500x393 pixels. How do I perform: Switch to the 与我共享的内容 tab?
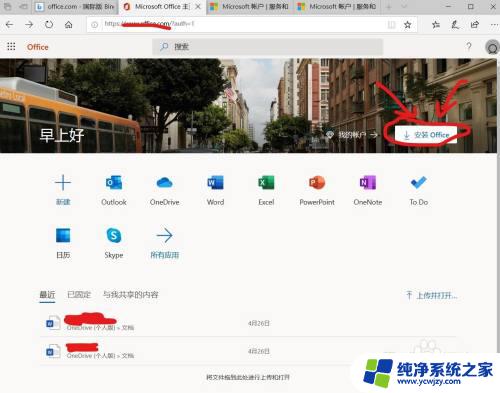point(130,295)
